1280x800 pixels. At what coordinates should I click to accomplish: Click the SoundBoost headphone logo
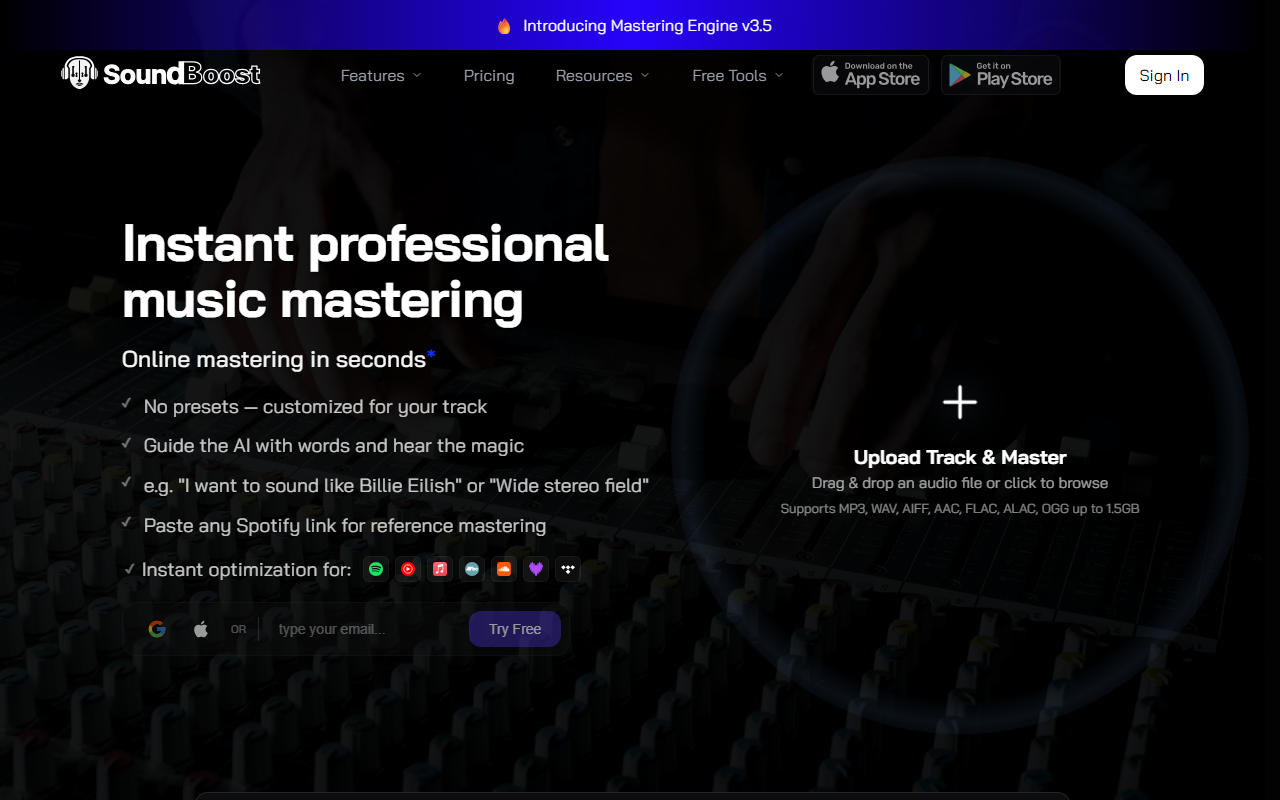coord(79,73)
